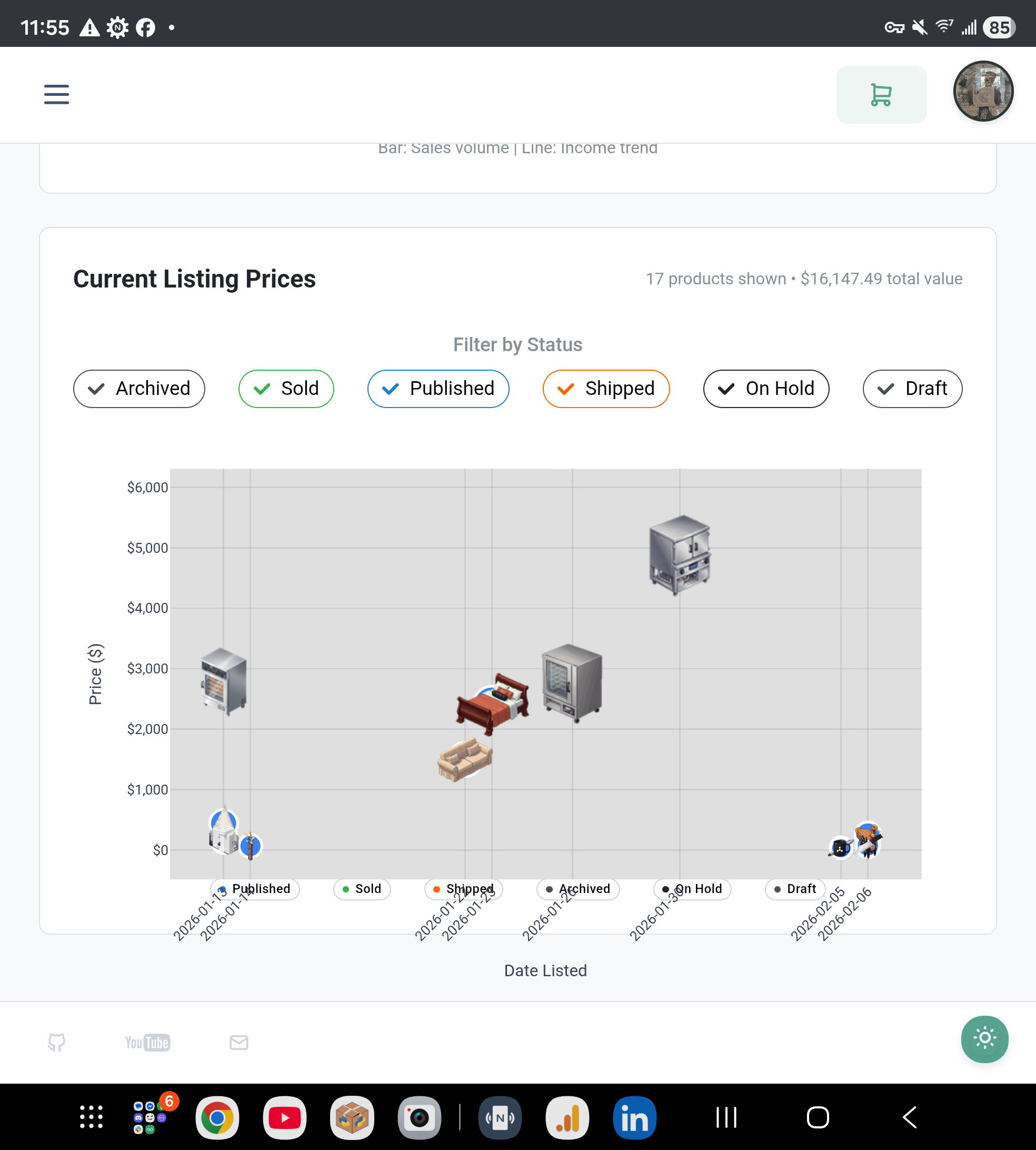Click the Sold legend entry in chart
Image resolution: width=1036 pixels, height=1150 pixels.
pos(362,889)
